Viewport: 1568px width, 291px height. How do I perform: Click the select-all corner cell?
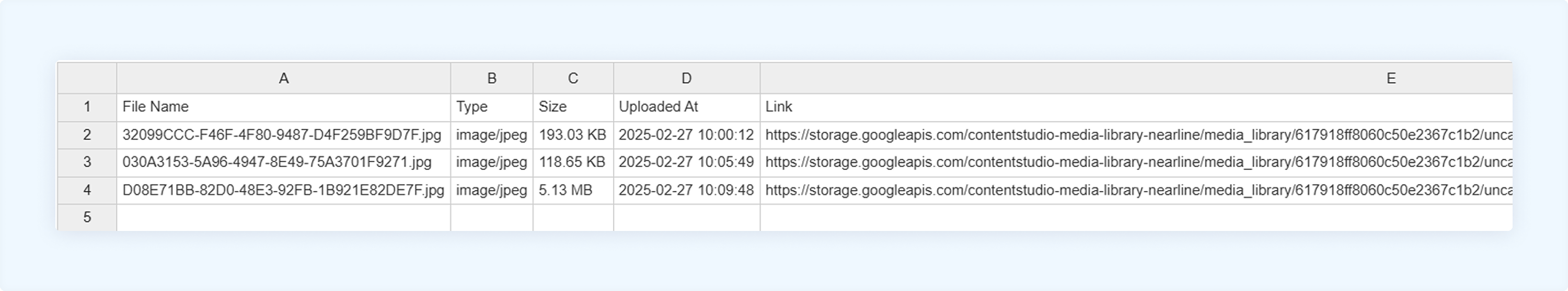(x=87, y=78)
